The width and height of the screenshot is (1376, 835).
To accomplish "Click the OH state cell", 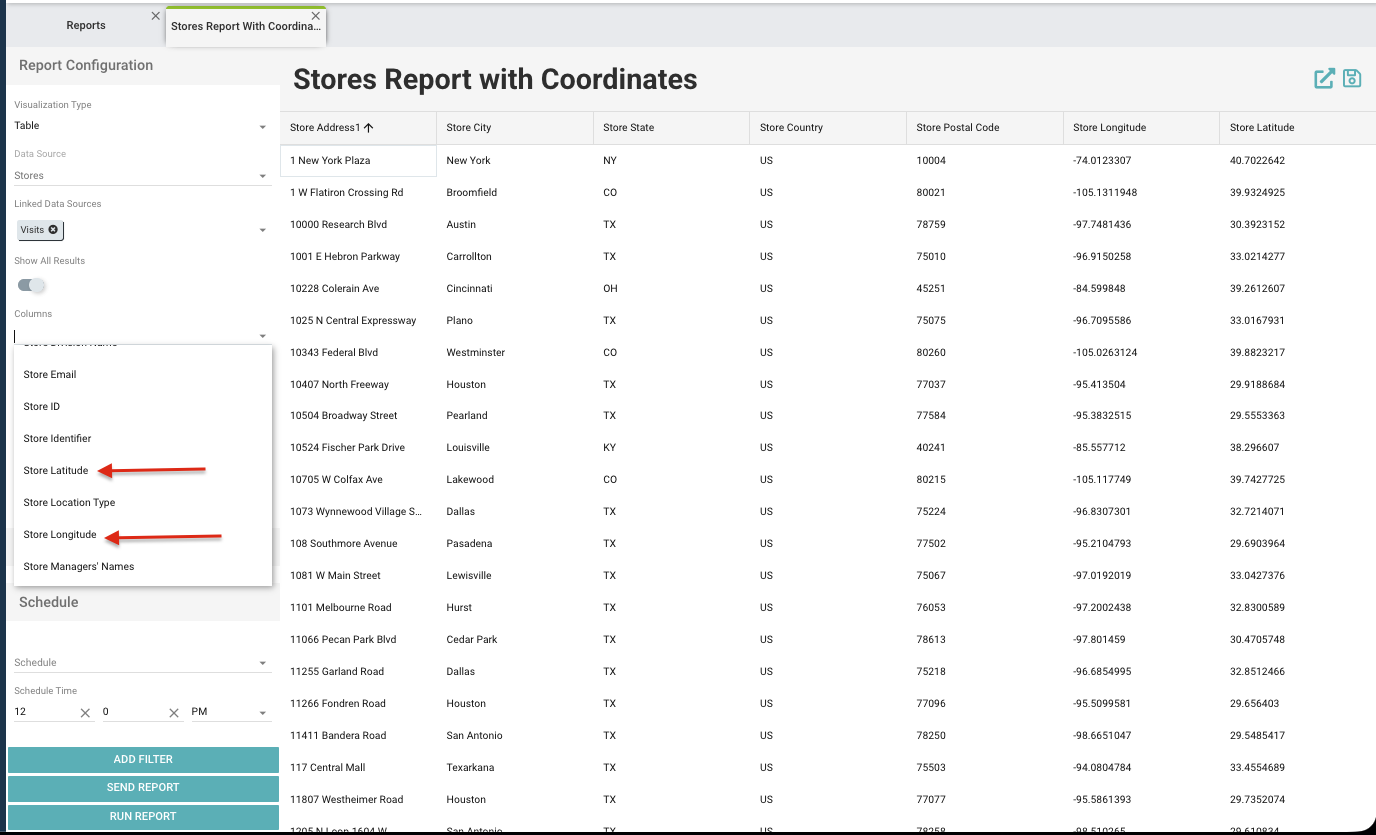I will coord(672,289).
